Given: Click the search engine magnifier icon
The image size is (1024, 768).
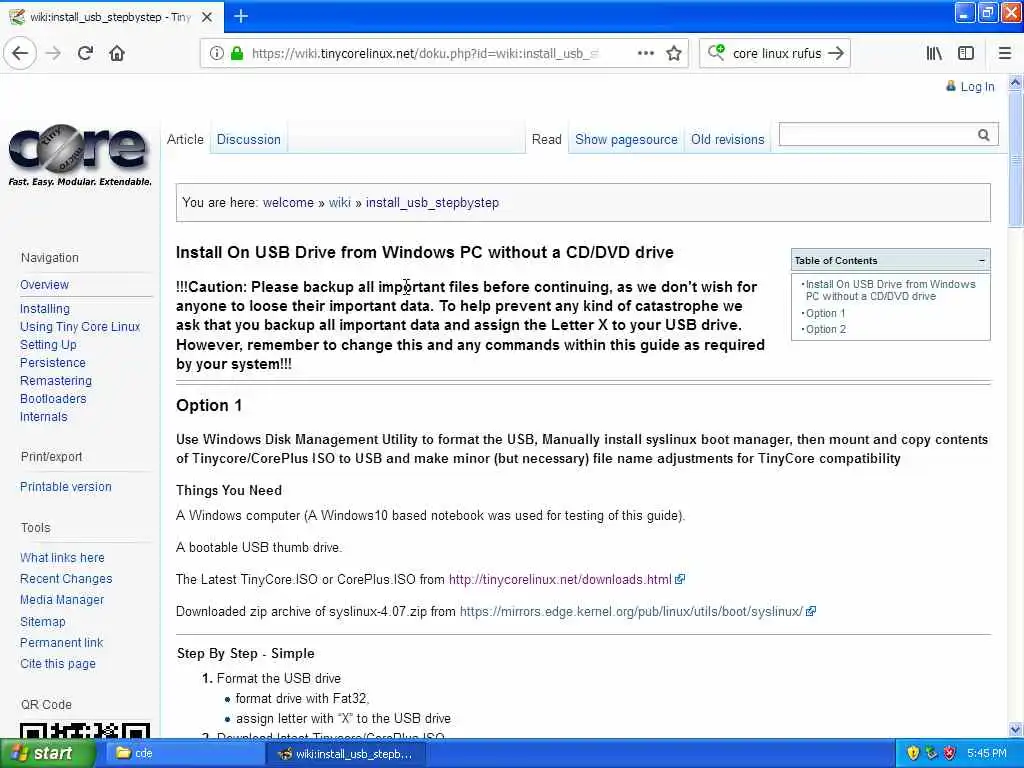Looking at the screenshot, I should tap(716, 52).
